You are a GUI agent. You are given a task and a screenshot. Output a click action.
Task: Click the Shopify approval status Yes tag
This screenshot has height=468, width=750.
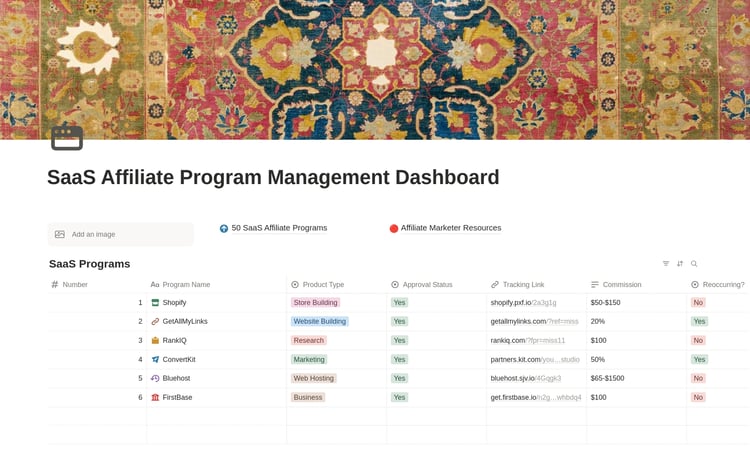click(x=399, y=302)
